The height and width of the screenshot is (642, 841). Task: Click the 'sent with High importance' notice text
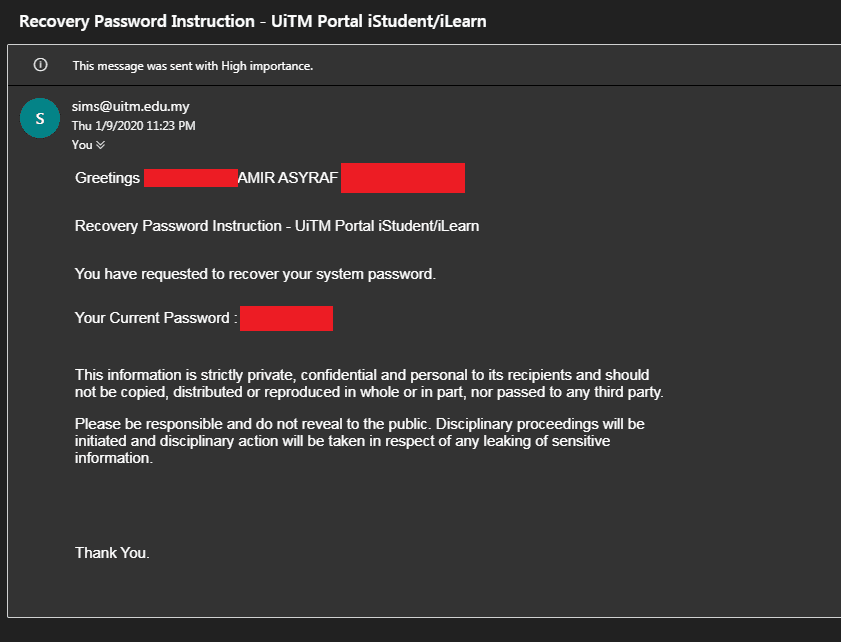(x=193, y=66)
